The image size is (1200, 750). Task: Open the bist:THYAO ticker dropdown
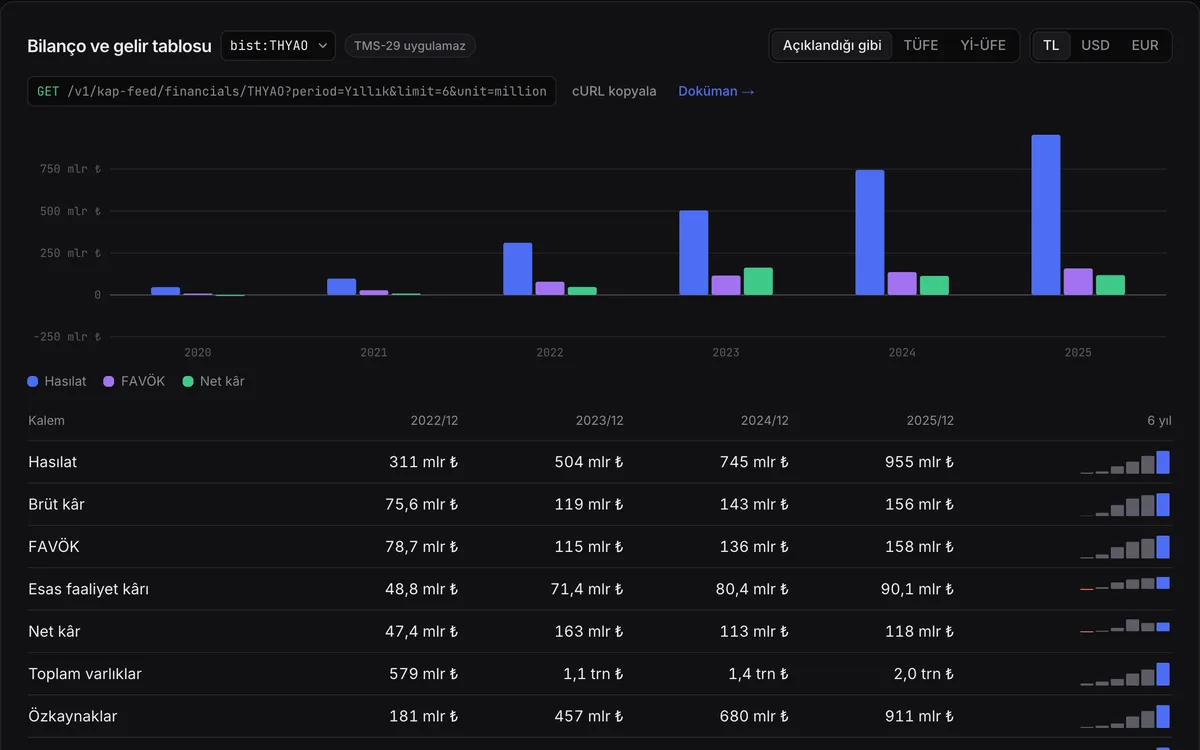(x=278, y=45)
